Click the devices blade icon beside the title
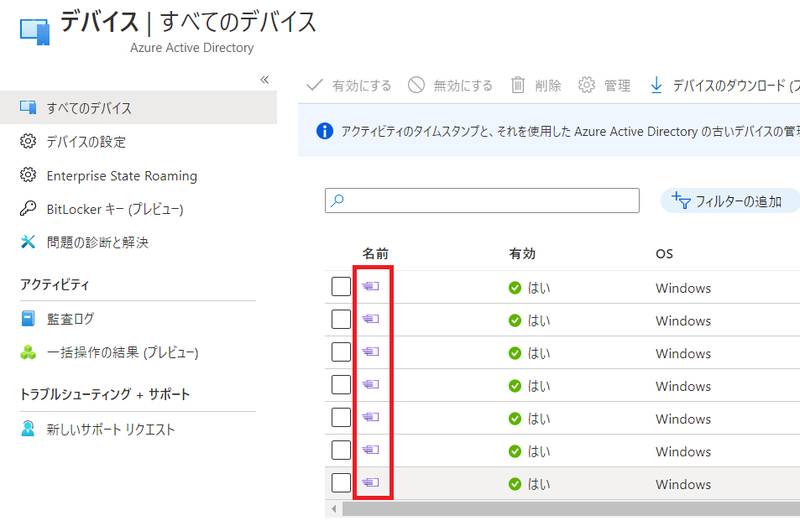800x526 pixels. pos(35,32)
